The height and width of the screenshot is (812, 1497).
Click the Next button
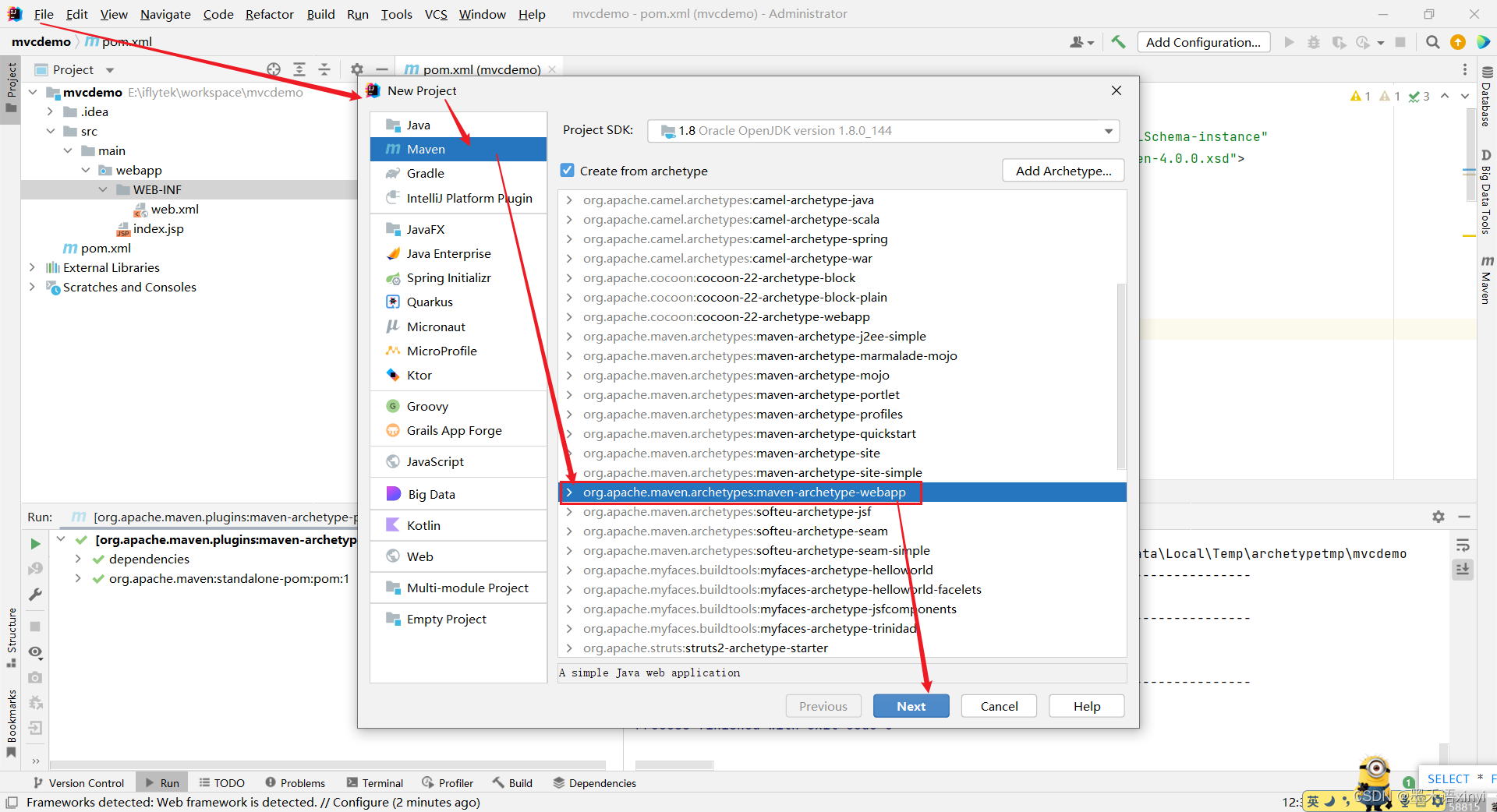point(911,706)
